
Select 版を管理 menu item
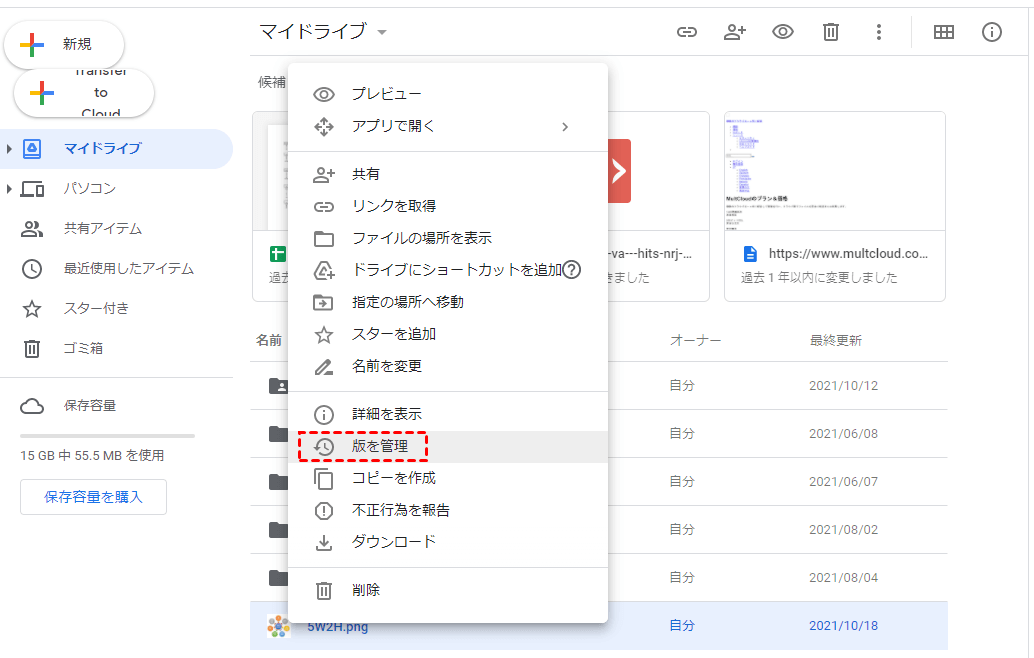pyautogui.click(x=448, y=446)
